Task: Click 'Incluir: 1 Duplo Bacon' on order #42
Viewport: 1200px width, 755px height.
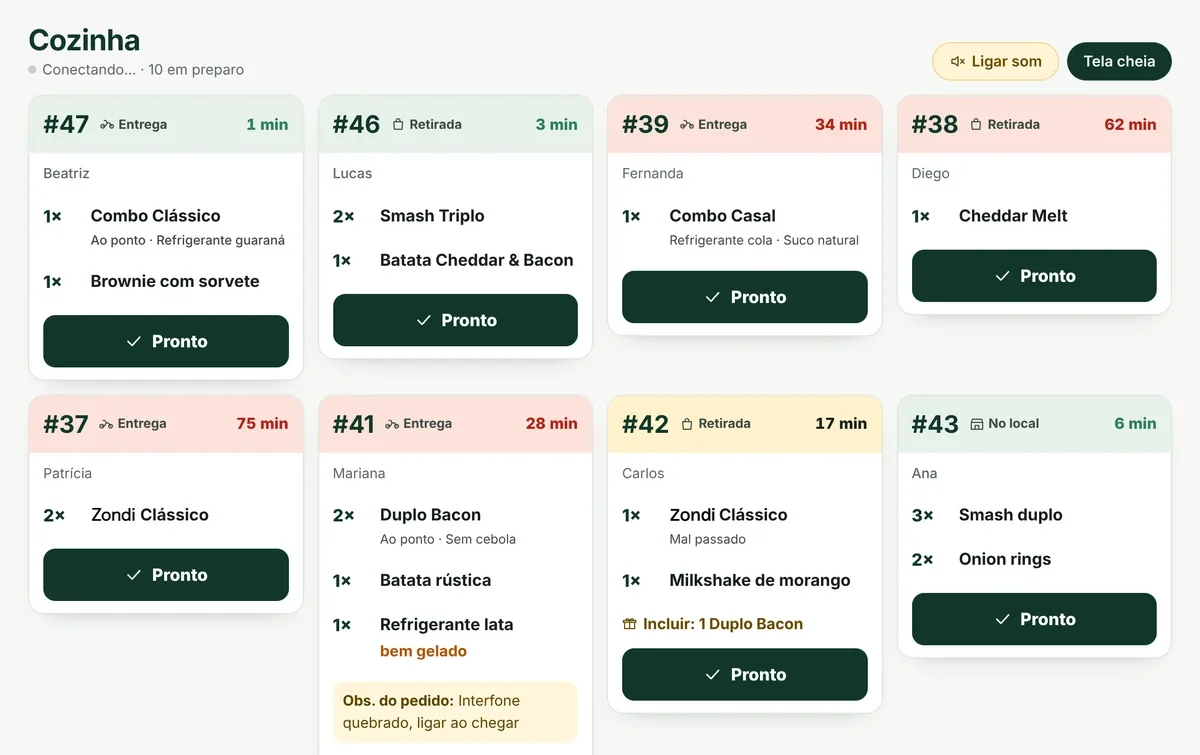Action: tap(723, 624)
